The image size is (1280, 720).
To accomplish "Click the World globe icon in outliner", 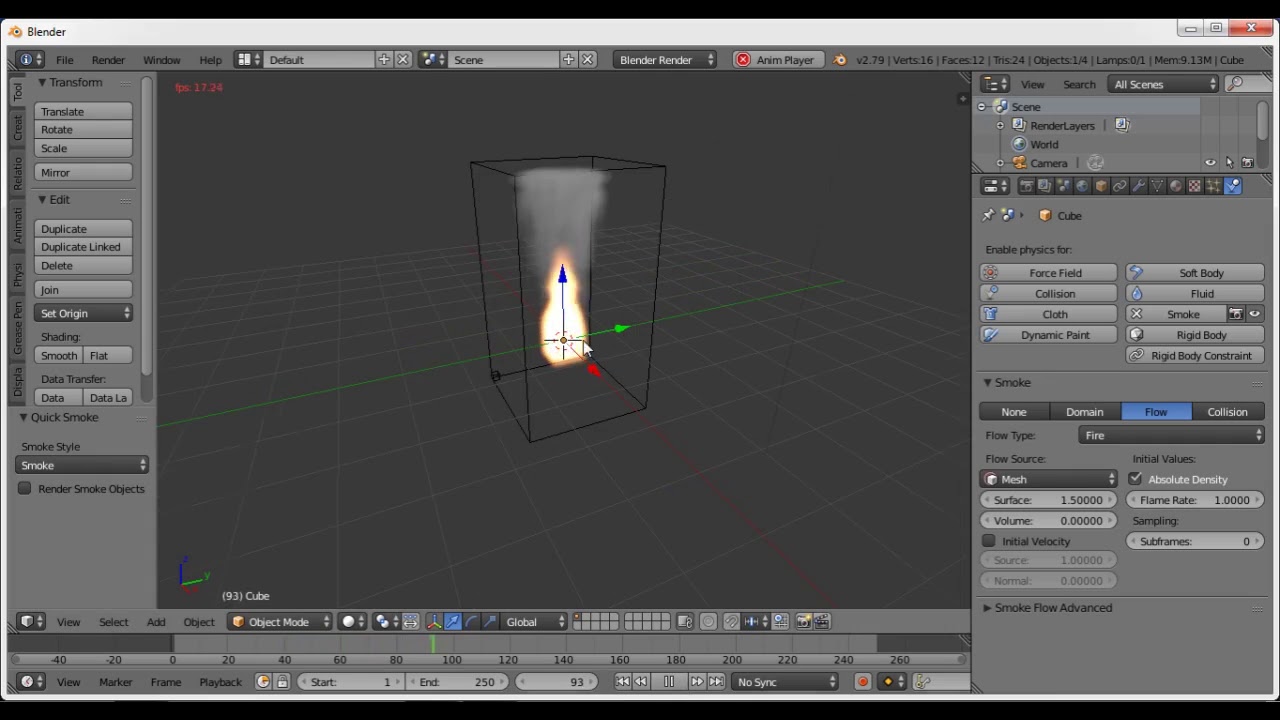I will (x=1020, y=144).
